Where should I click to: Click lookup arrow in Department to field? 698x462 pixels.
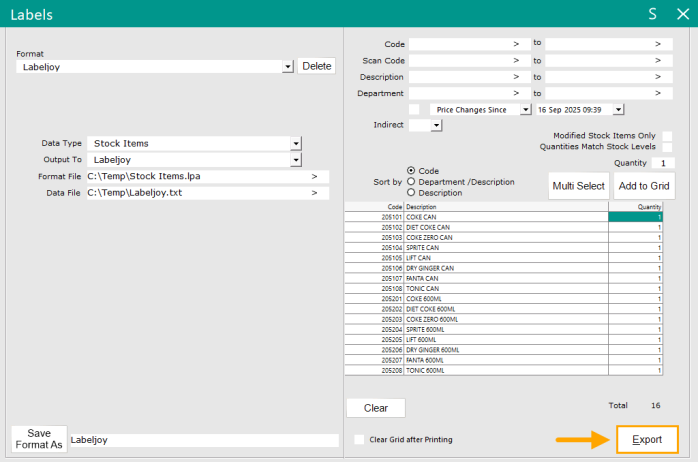tap(657, 94)
